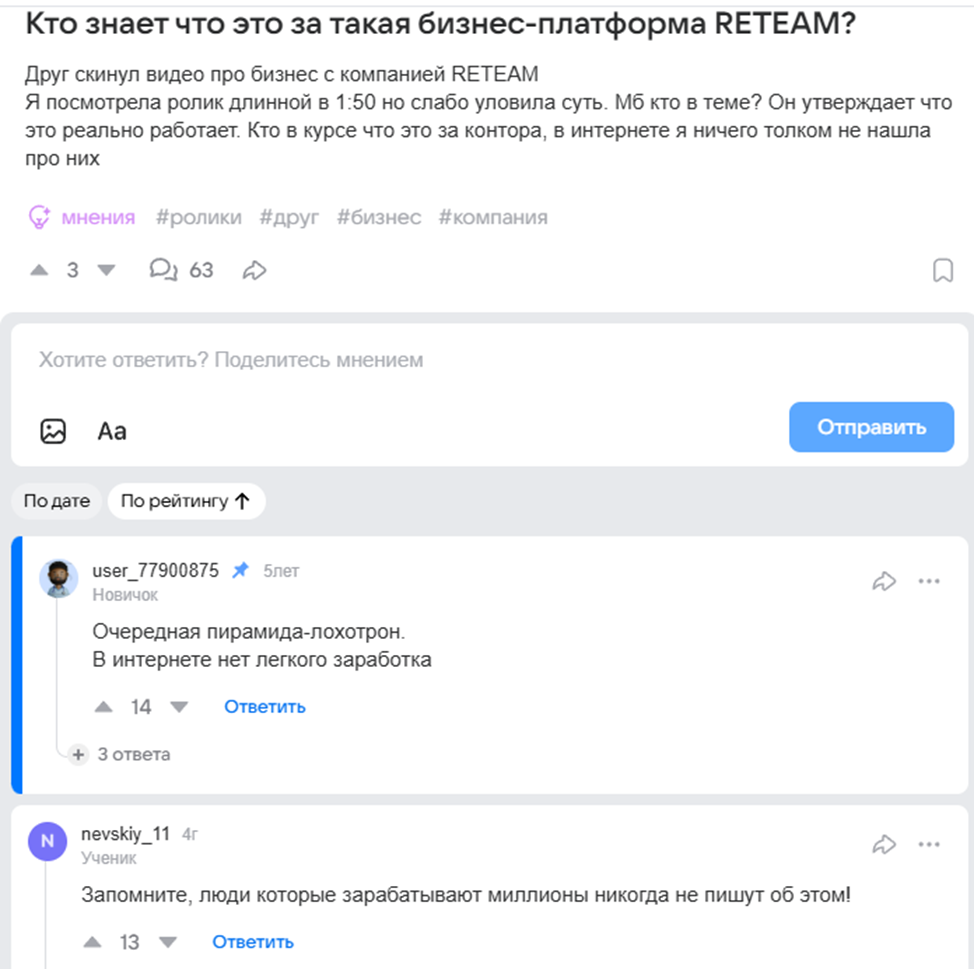
Task: Share the user_77900875 comment
Action: coord(884,581)
